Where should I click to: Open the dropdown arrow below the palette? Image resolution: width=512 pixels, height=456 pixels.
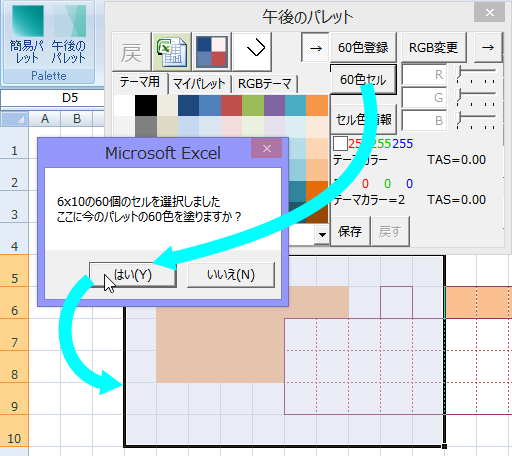coord(322,235)
